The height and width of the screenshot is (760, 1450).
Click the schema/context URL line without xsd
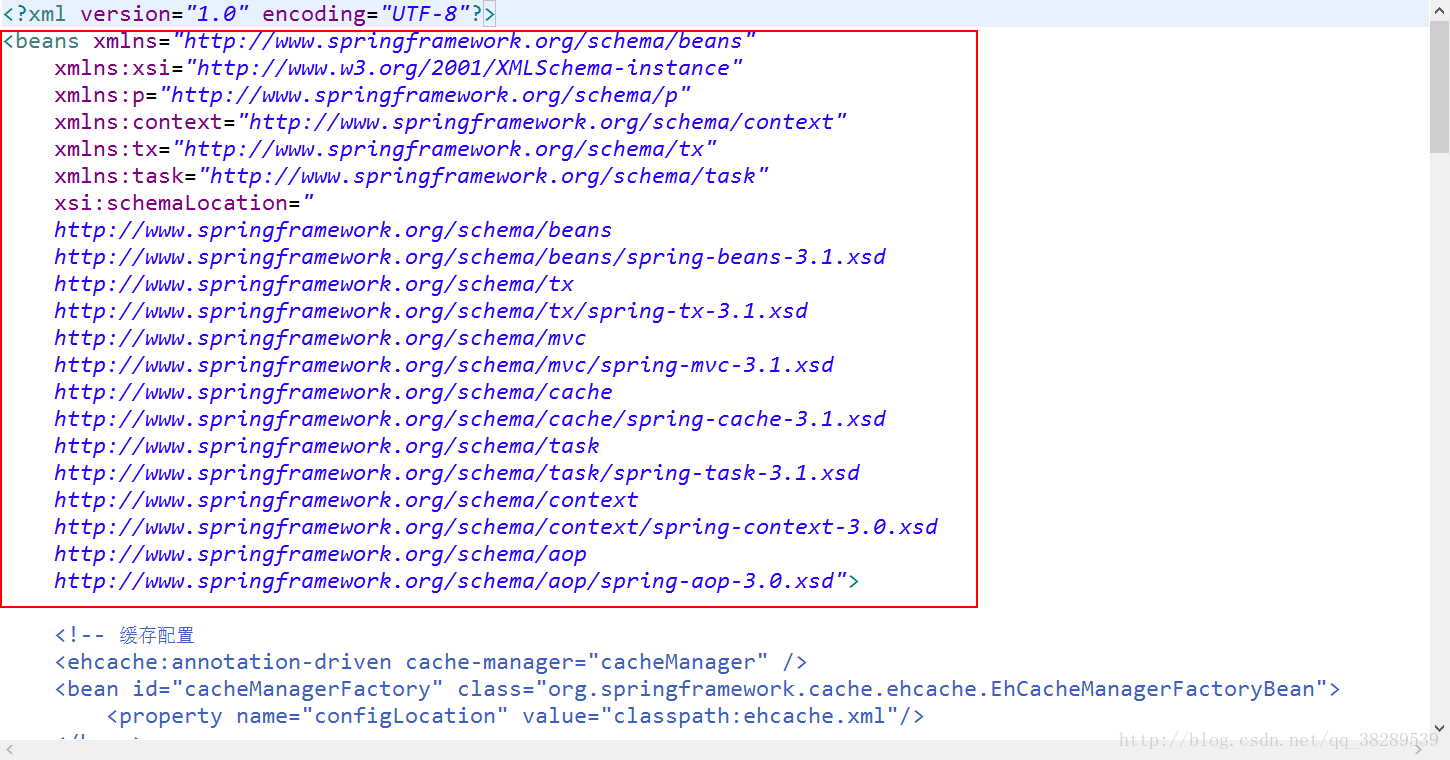coord(346,501)
